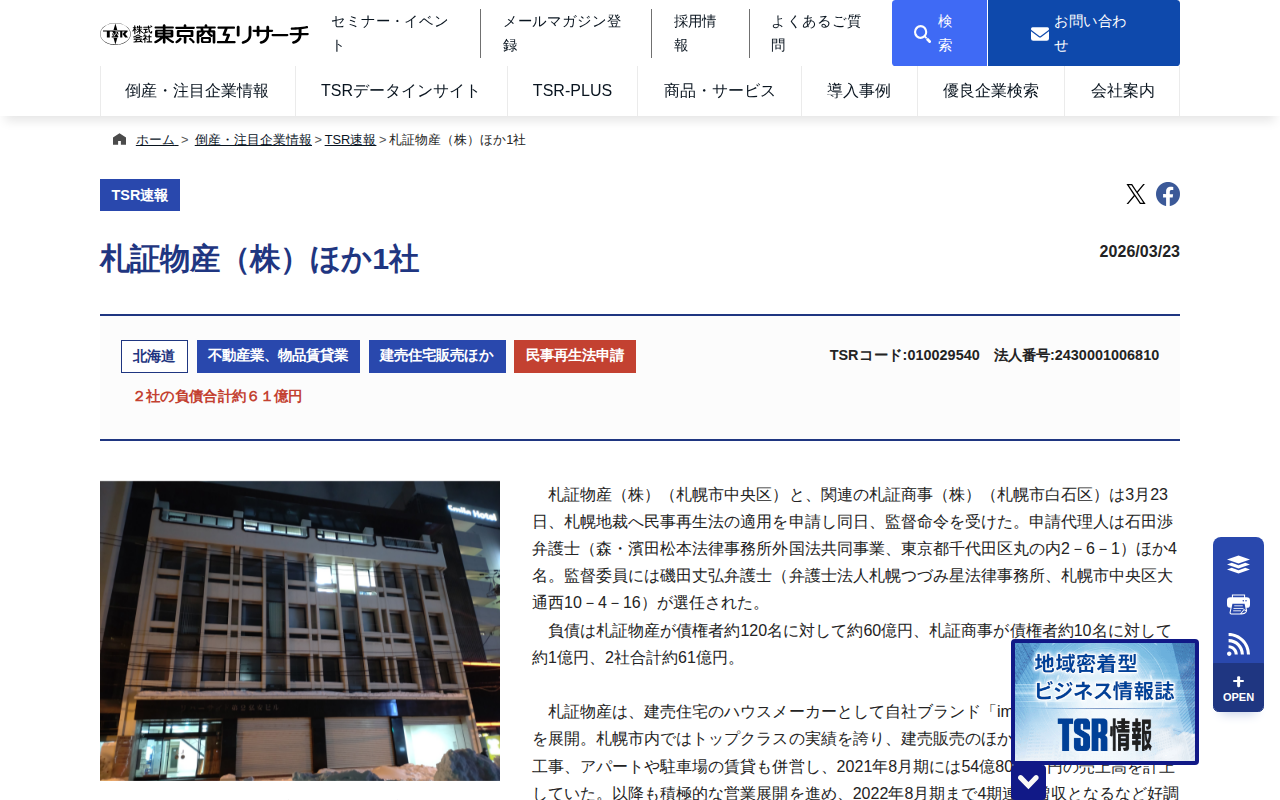Viewport: 1280px width, 800px height.
Task: Select the 不動産業、物品賃貸業 tag
Action: coord(278,356)
